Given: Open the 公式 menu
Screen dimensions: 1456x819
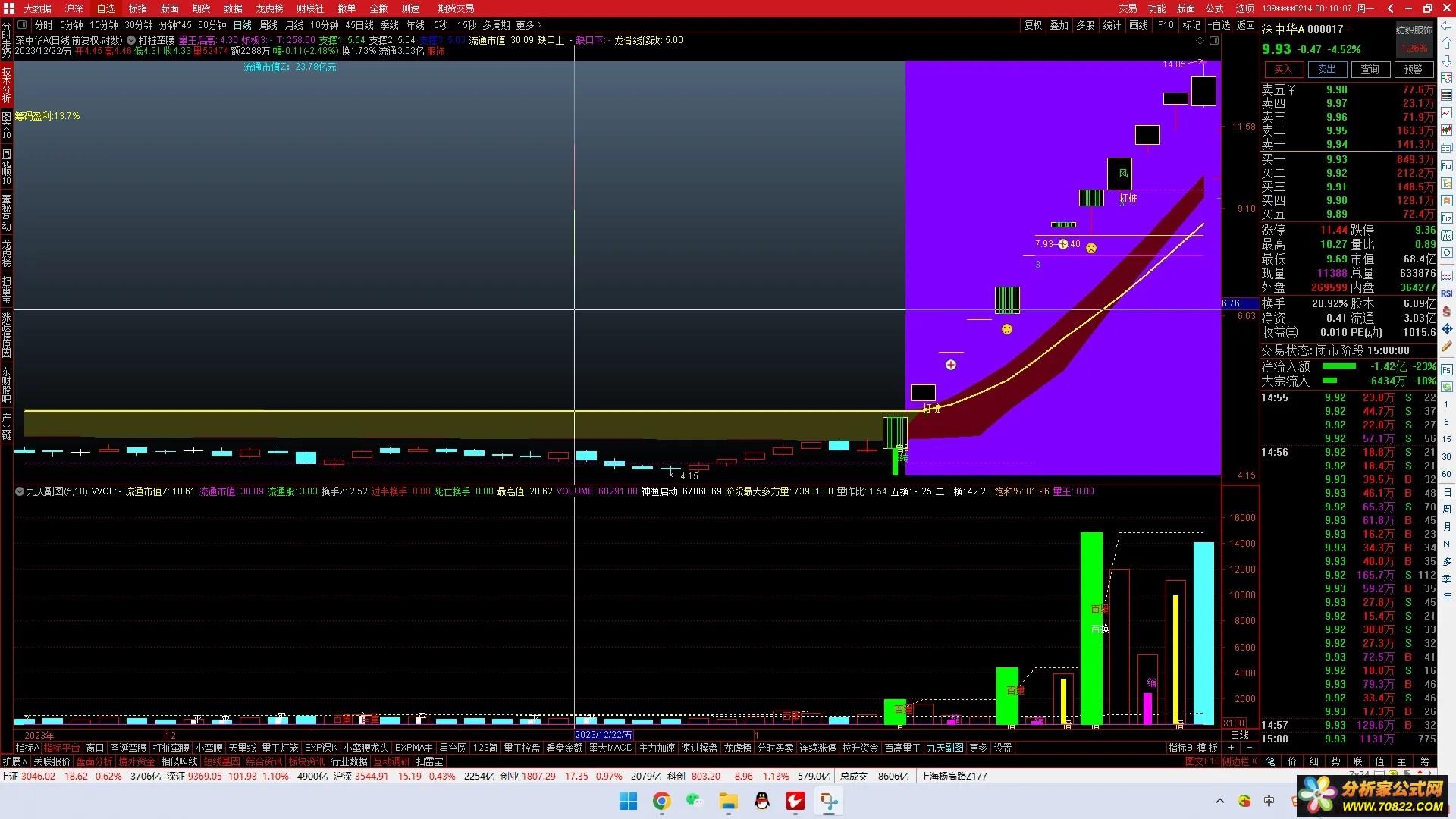Looking at the screenshot, I should tap(1215, 8).
